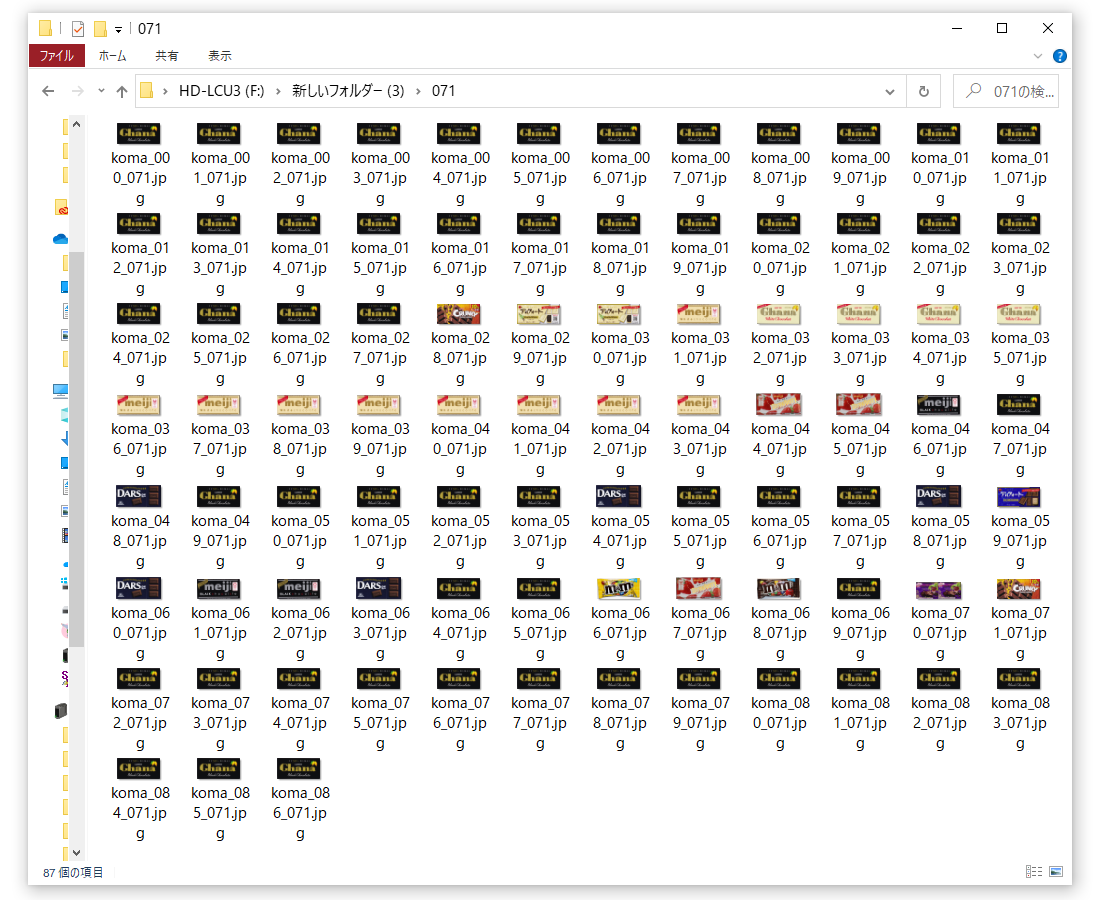Select m&m's thumbnail koma_066_071.jpg
Viewport: 1100px width, 900px height.
point(619,589)
